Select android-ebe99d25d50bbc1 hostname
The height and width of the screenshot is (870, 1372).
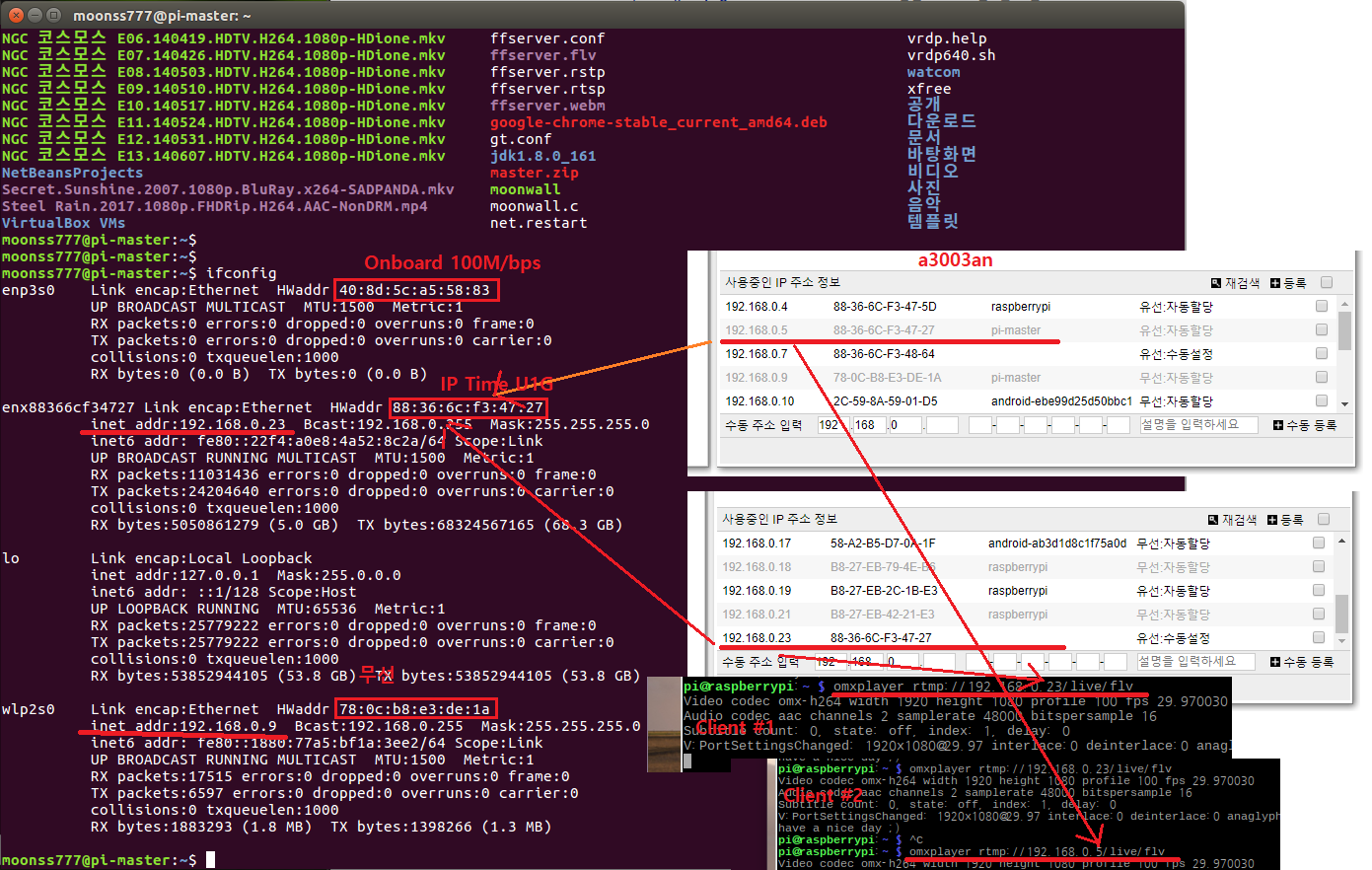click(1062, 401)
